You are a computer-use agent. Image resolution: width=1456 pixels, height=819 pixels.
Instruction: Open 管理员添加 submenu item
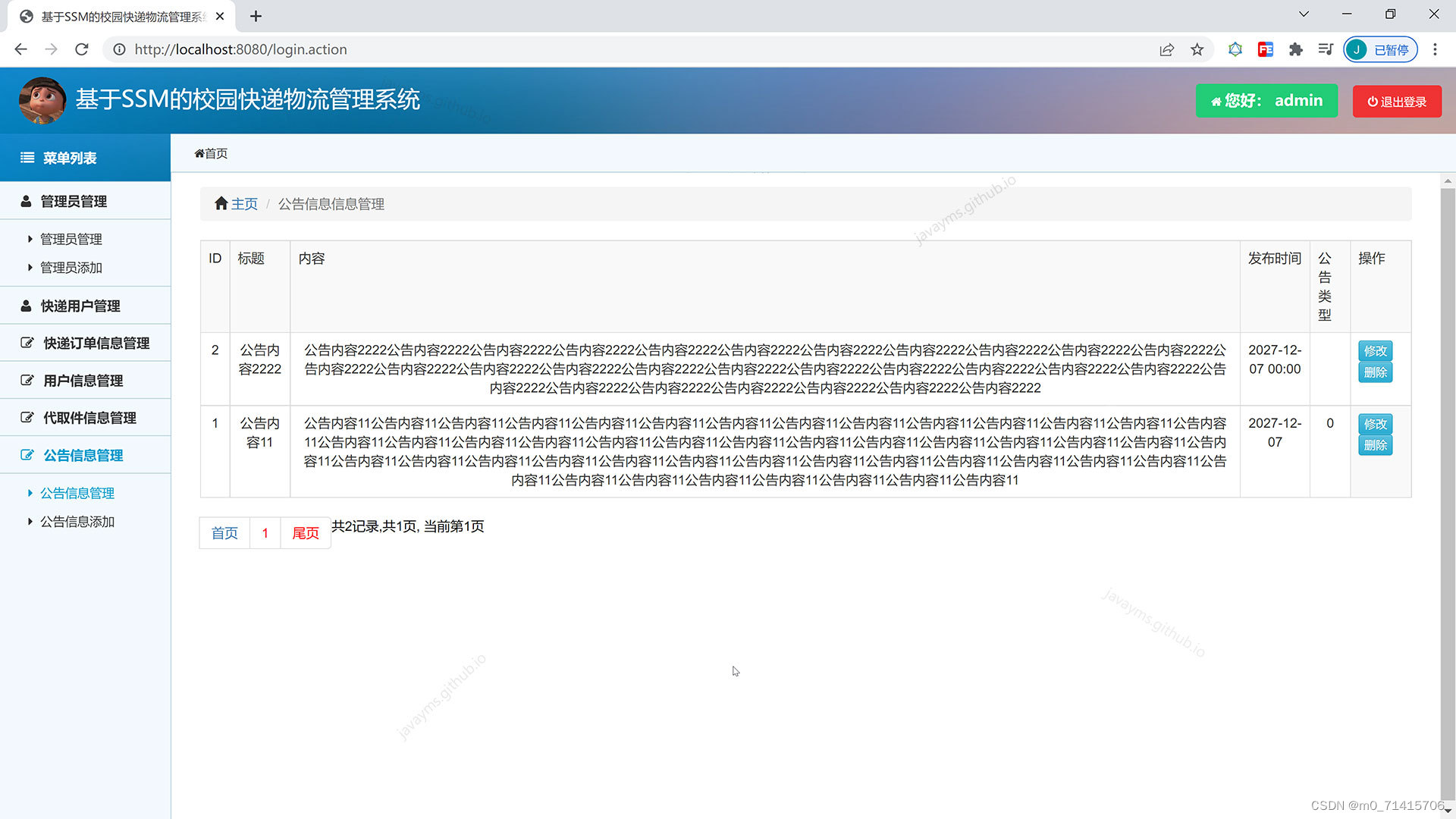pyautogui.click(x=71, y=268)
